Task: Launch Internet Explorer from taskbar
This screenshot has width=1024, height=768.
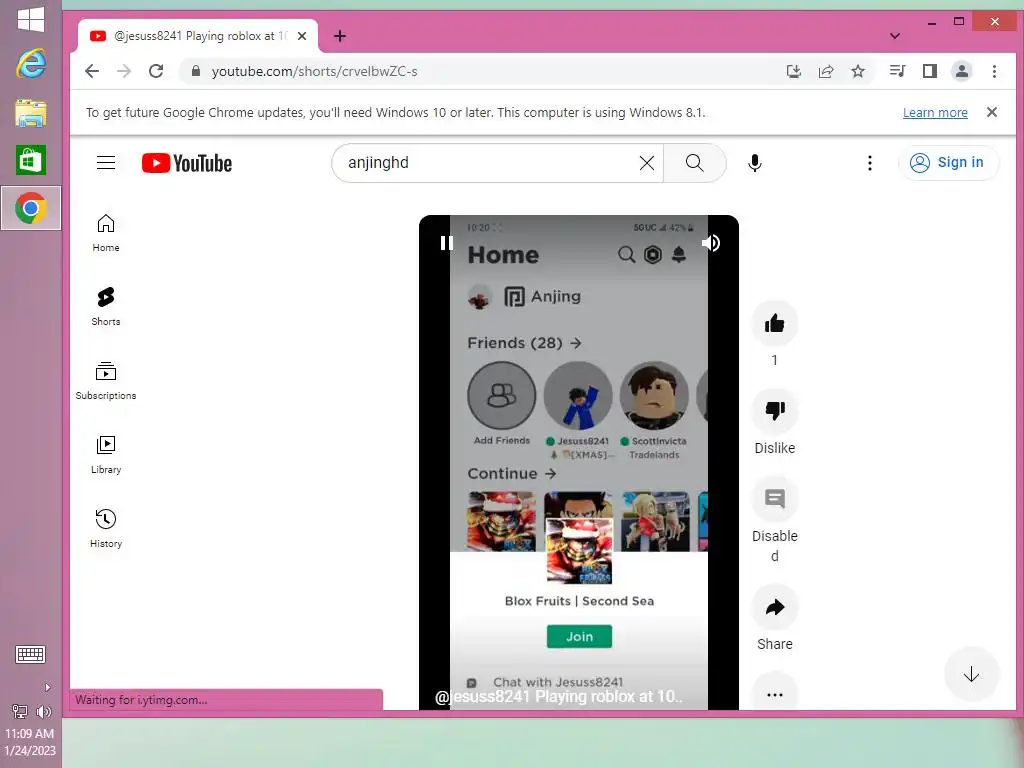Action: pyautogui.click(x=31, y=64)
